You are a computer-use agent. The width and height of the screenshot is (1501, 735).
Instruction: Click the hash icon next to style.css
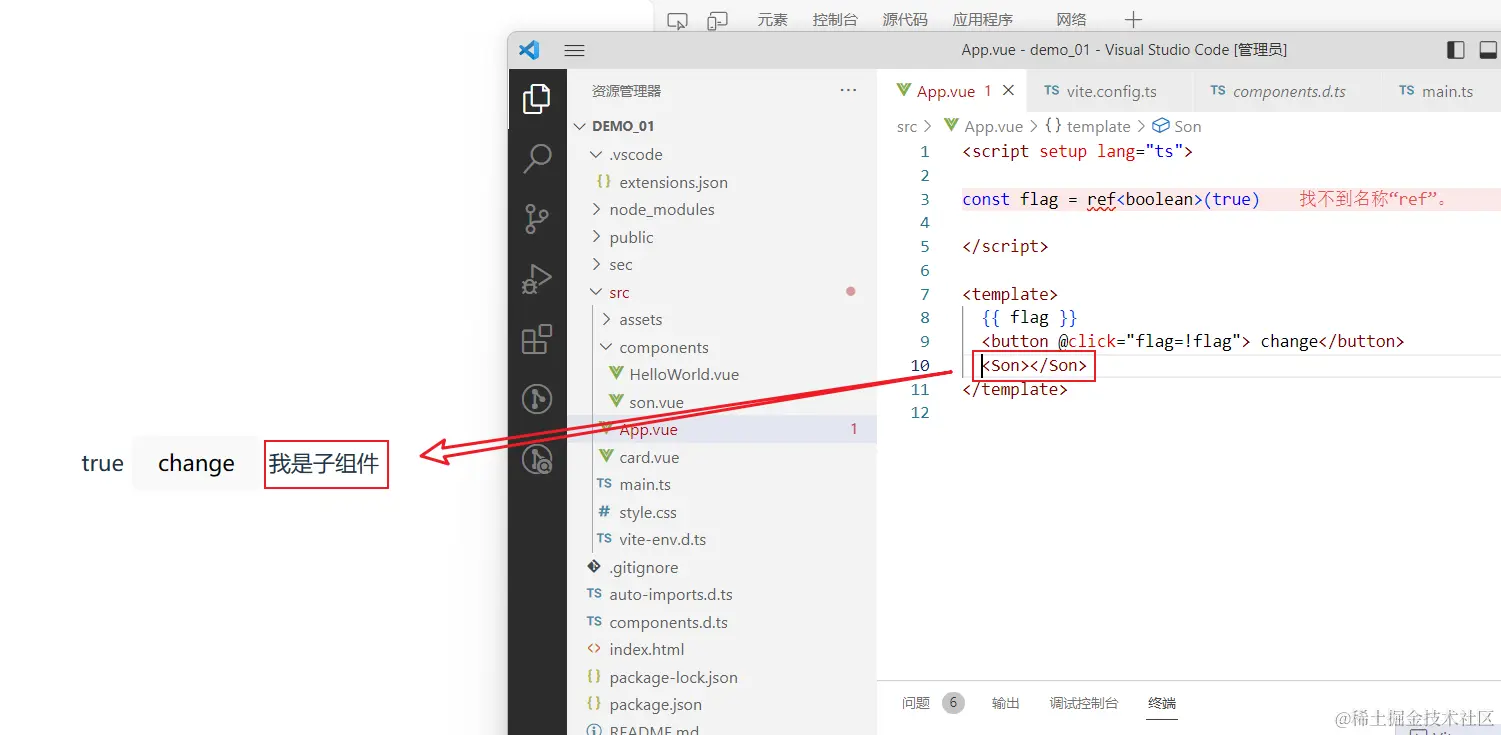tap(604, 512)
